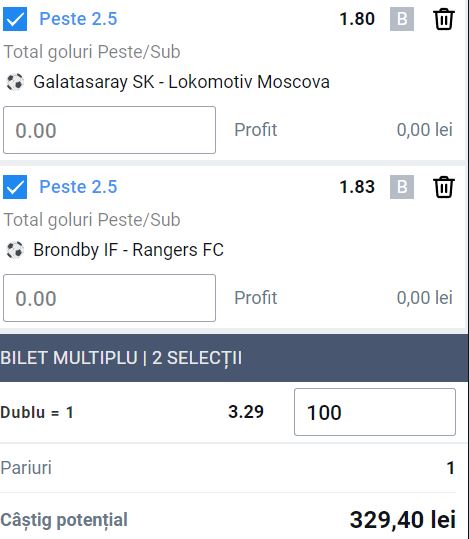Focus the stake field for Brondby bet
Viewport: 469px width, 539px height.
coord(109,298)
